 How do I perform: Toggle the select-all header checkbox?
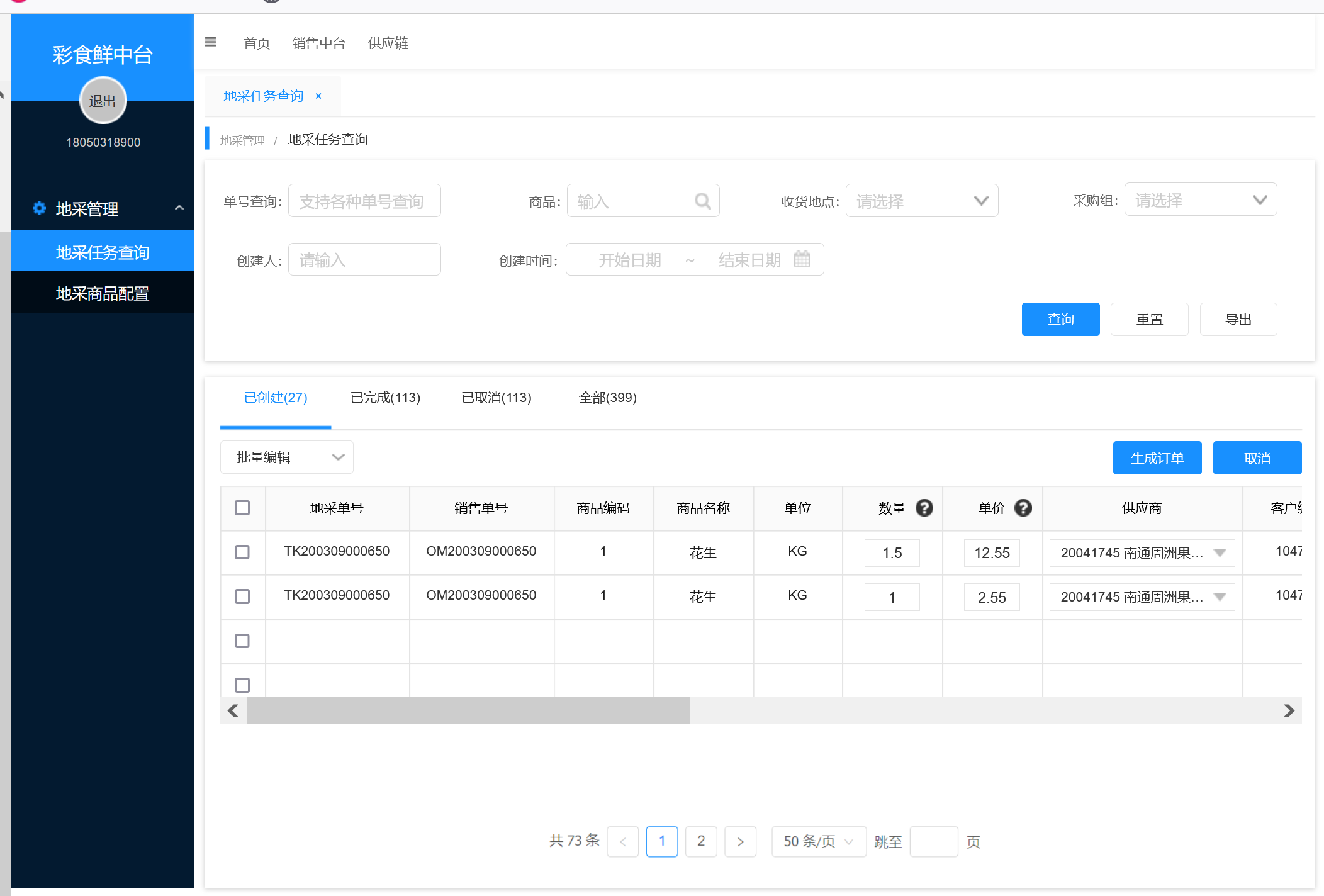pos(242,508)
